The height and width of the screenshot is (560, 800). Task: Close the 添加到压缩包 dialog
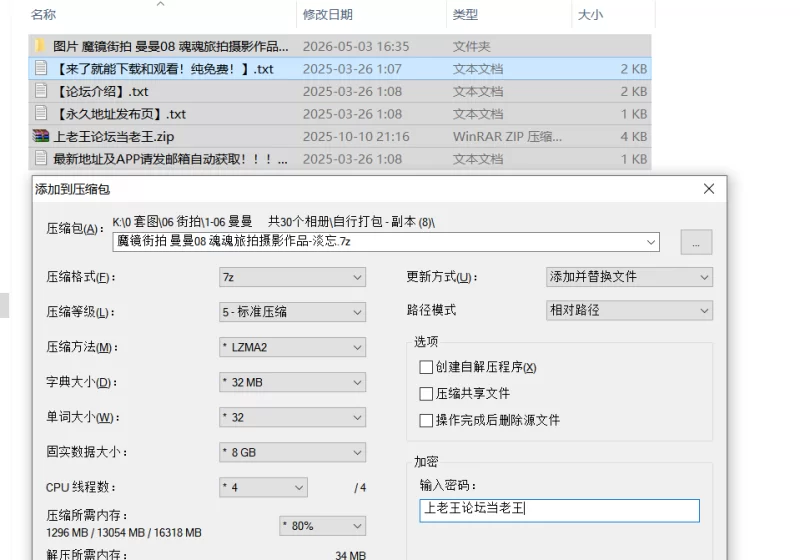coord(709,189)
